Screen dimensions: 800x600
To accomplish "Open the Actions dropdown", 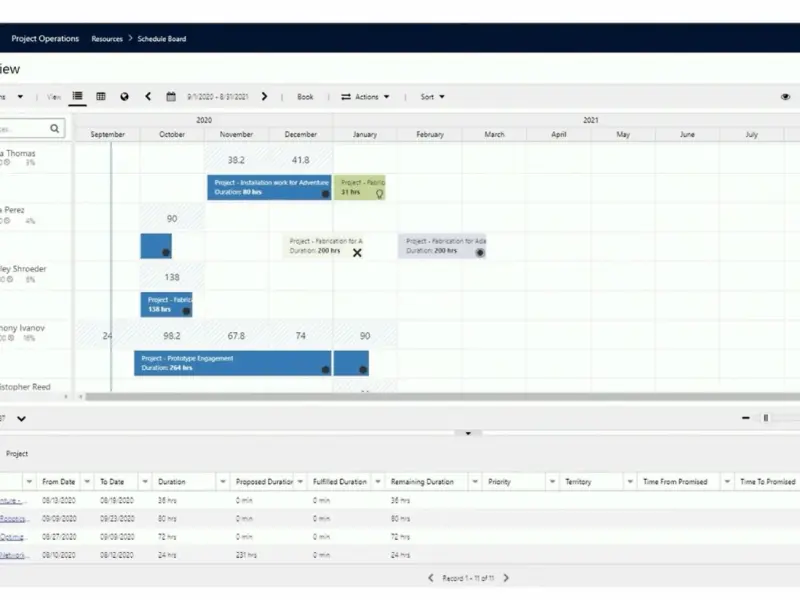I will coord(366,97).
